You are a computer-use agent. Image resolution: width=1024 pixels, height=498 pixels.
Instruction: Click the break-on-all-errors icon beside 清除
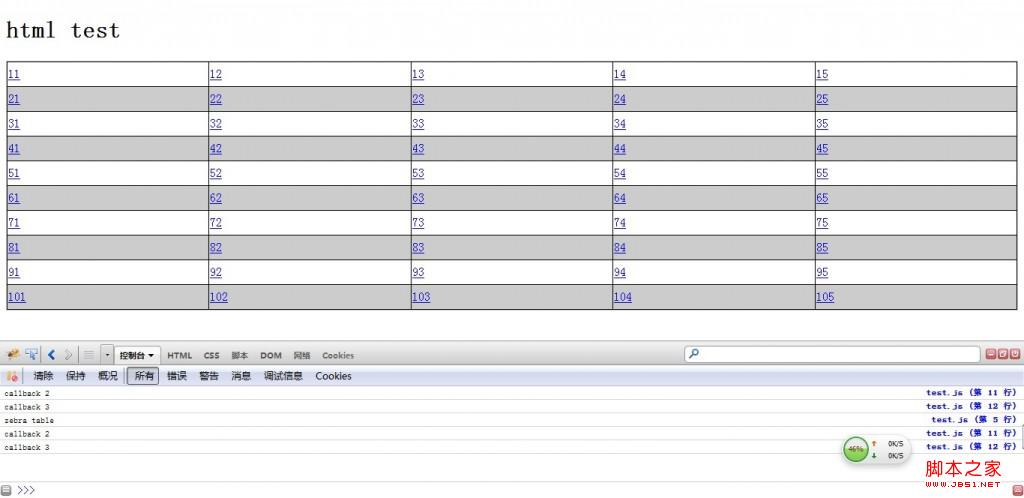tap(12, 377)
